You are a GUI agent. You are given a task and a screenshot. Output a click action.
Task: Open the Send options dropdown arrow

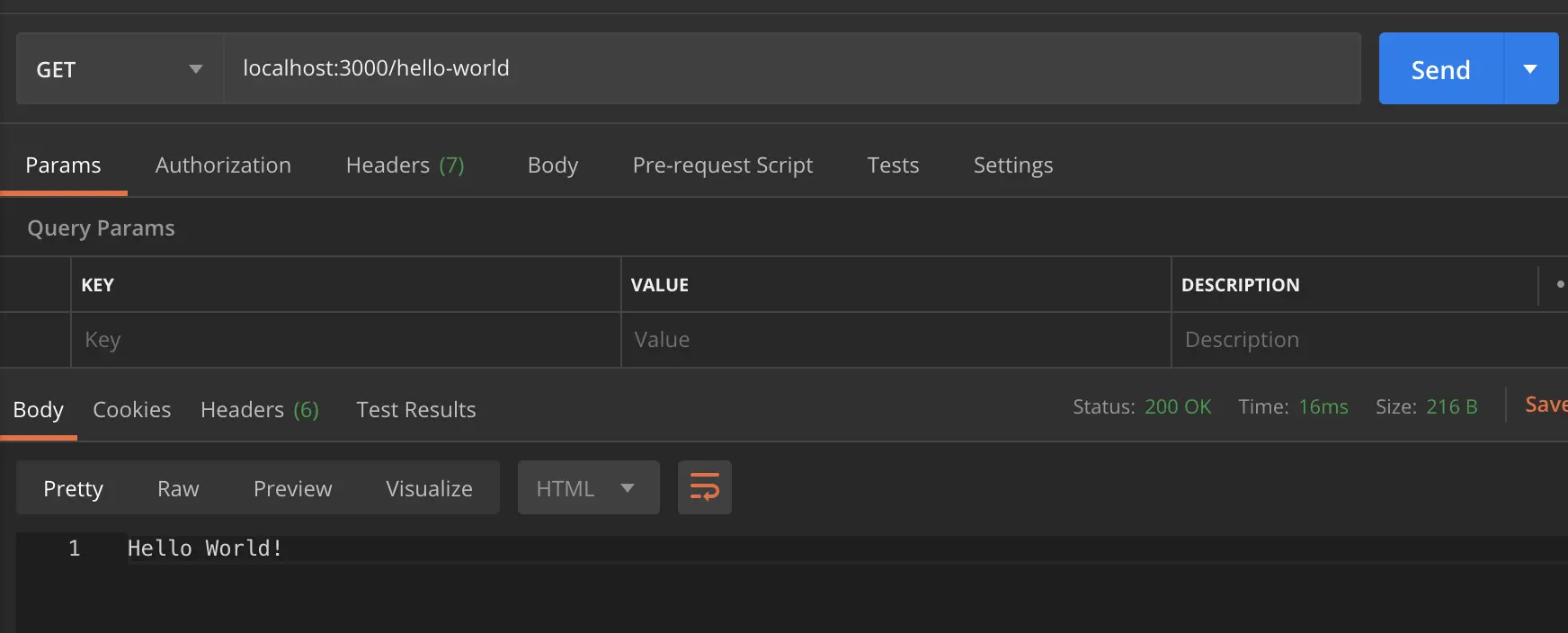pyautogui.click(x=1530, y=69)
